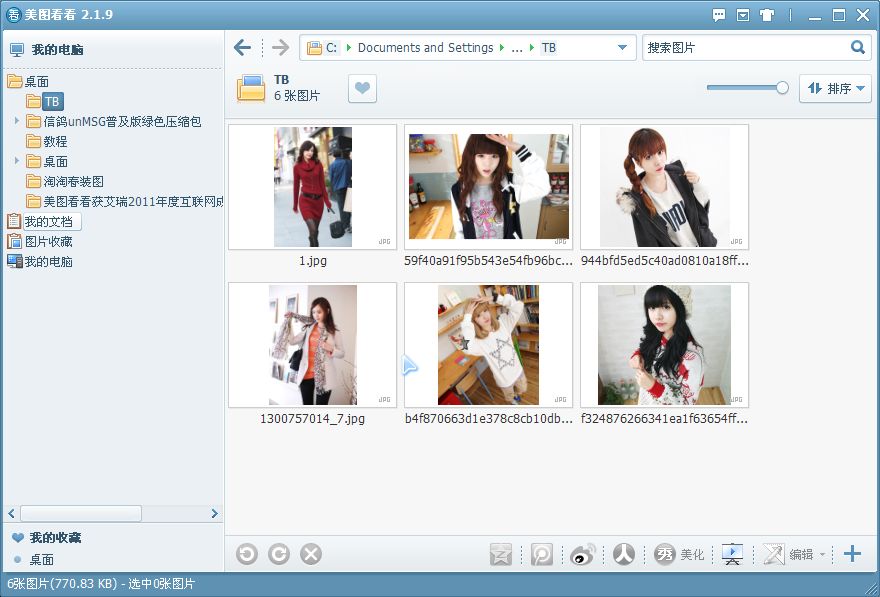Click the 美图看看 app logo icon

[x=13, y=15]
